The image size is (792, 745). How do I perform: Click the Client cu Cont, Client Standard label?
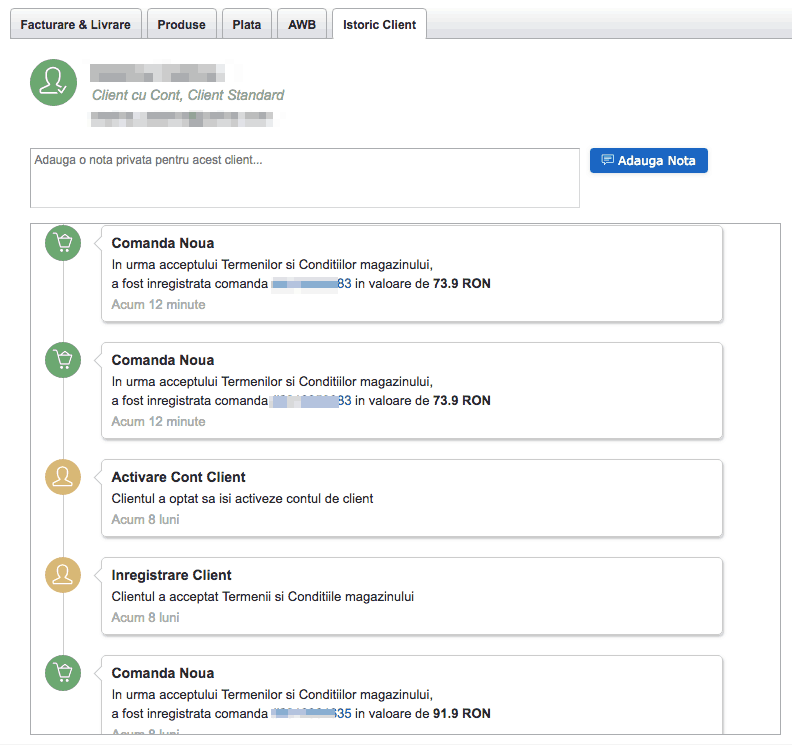(x=188, y=95)
